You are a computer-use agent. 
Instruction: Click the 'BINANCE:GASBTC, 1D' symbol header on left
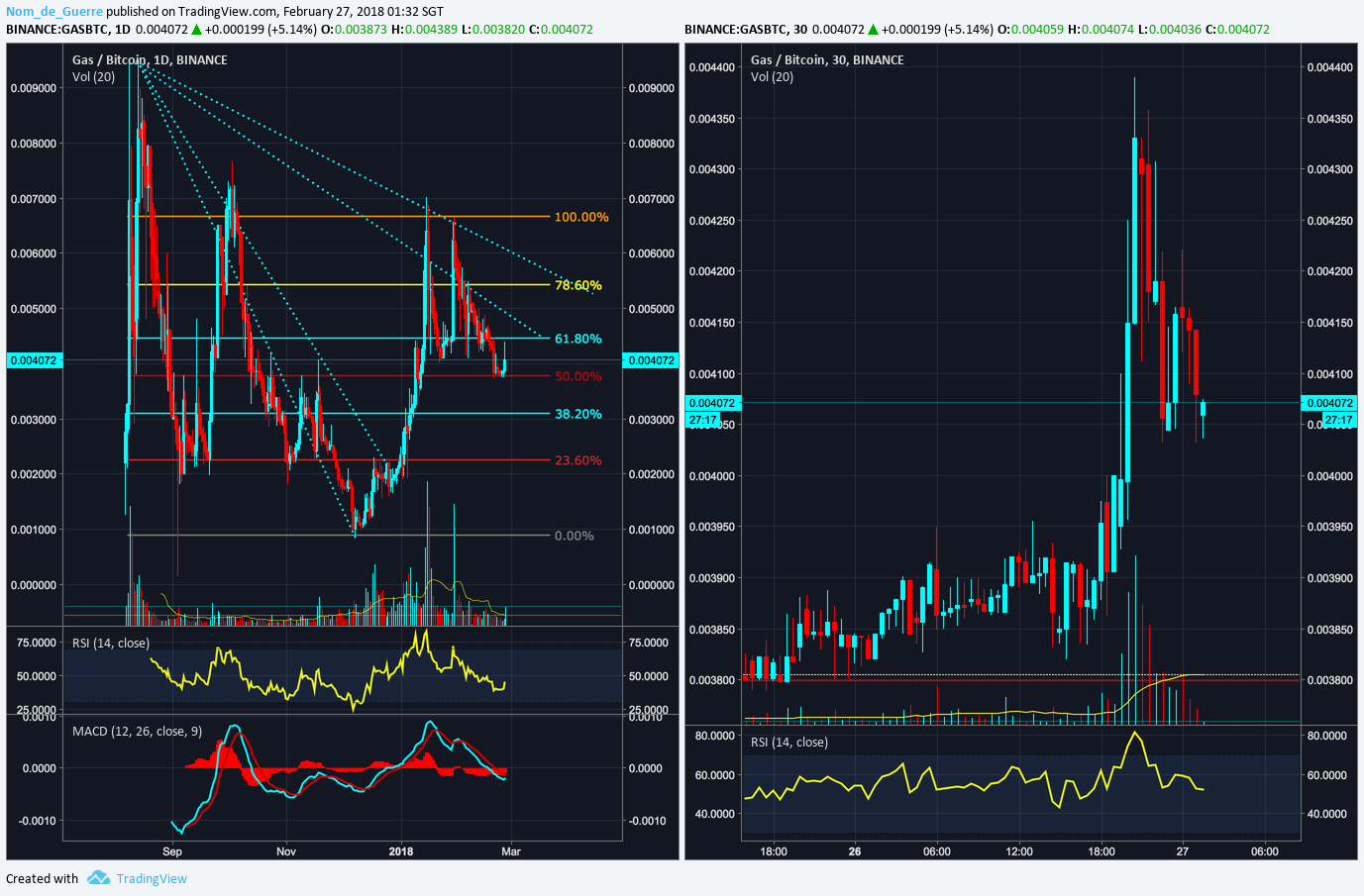(68, 30)
